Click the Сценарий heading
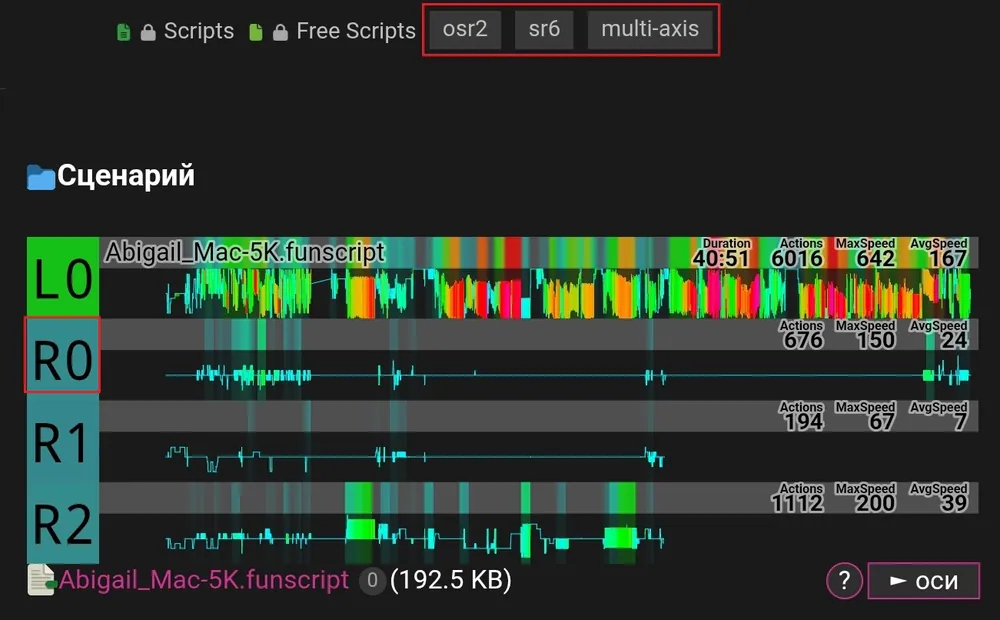Viewport: 1000px width, 620px height. 126,175
